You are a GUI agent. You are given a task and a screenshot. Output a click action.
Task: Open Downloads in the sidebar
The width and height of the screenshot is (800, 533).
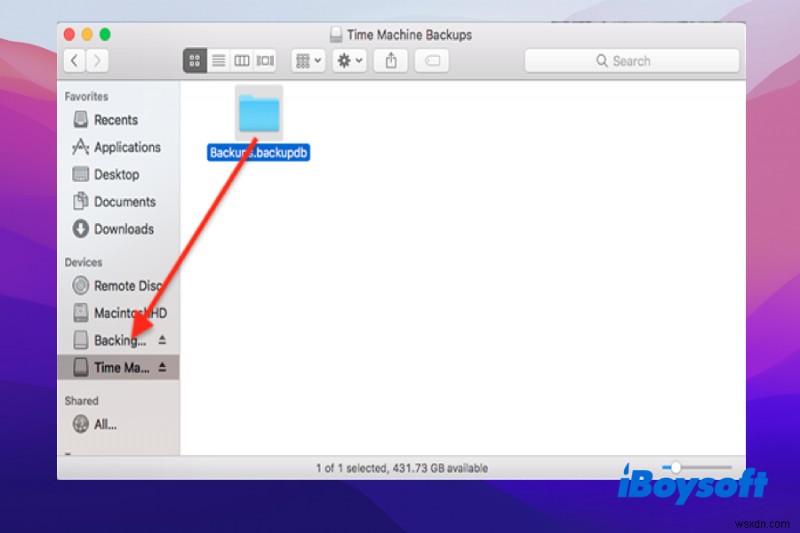pyautogui.click(x=118, y=229)
